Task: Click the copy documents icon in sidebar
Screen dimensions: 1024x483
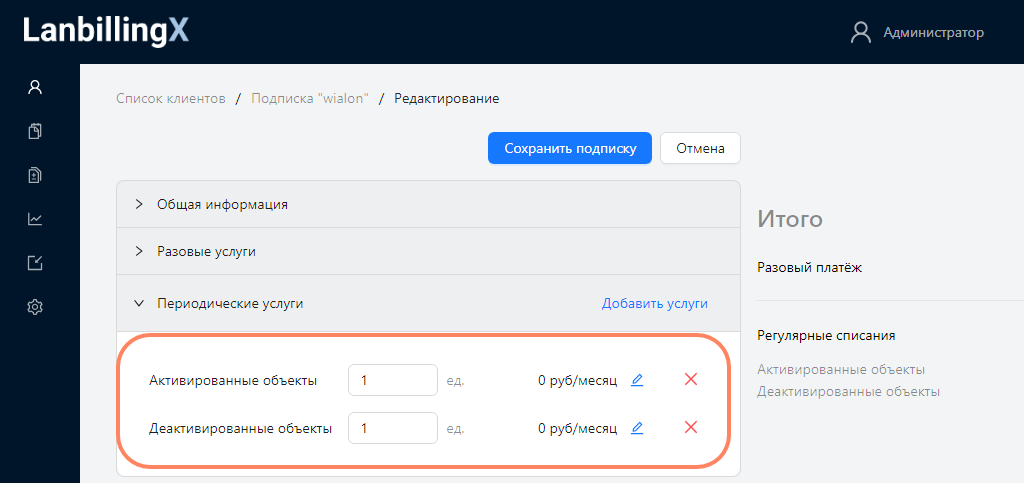Action: (35, 131)
